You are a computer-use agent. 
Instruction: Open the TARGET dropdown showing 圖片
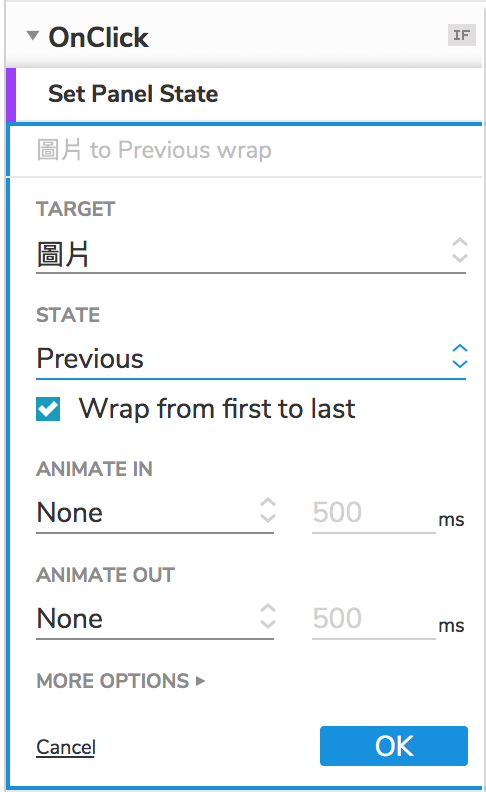pyautogui.click(x=251, y=254)
